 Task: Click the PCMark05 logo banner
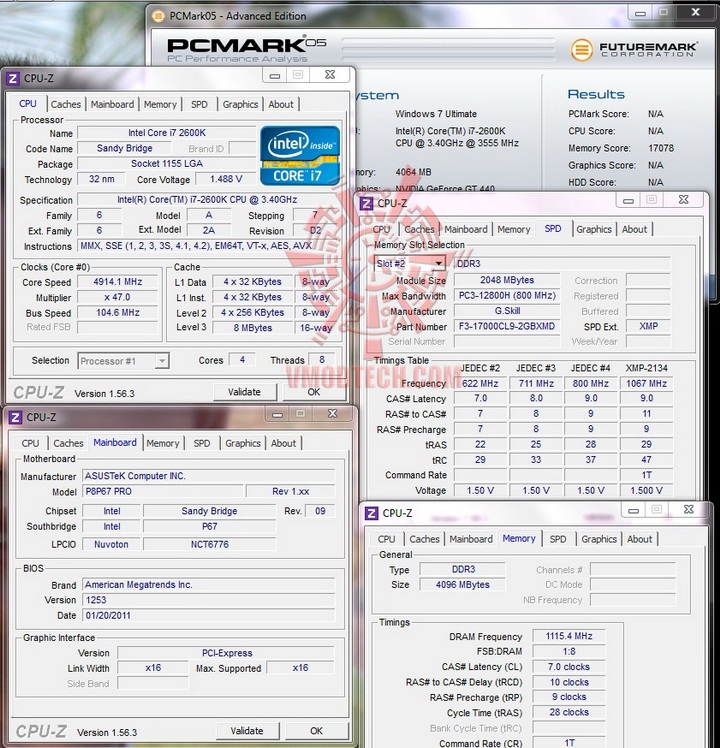coord(246,50)
